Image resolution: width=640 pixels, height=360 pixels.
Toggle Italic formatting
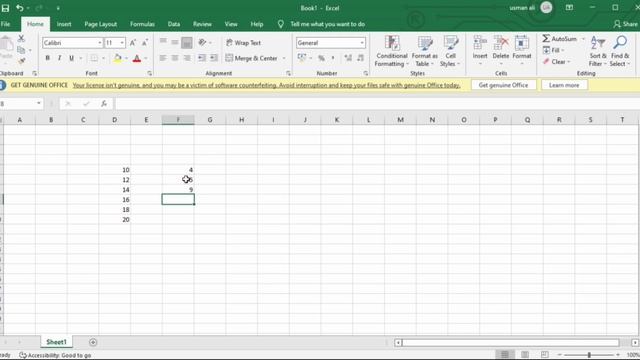[x=60, y=58]
